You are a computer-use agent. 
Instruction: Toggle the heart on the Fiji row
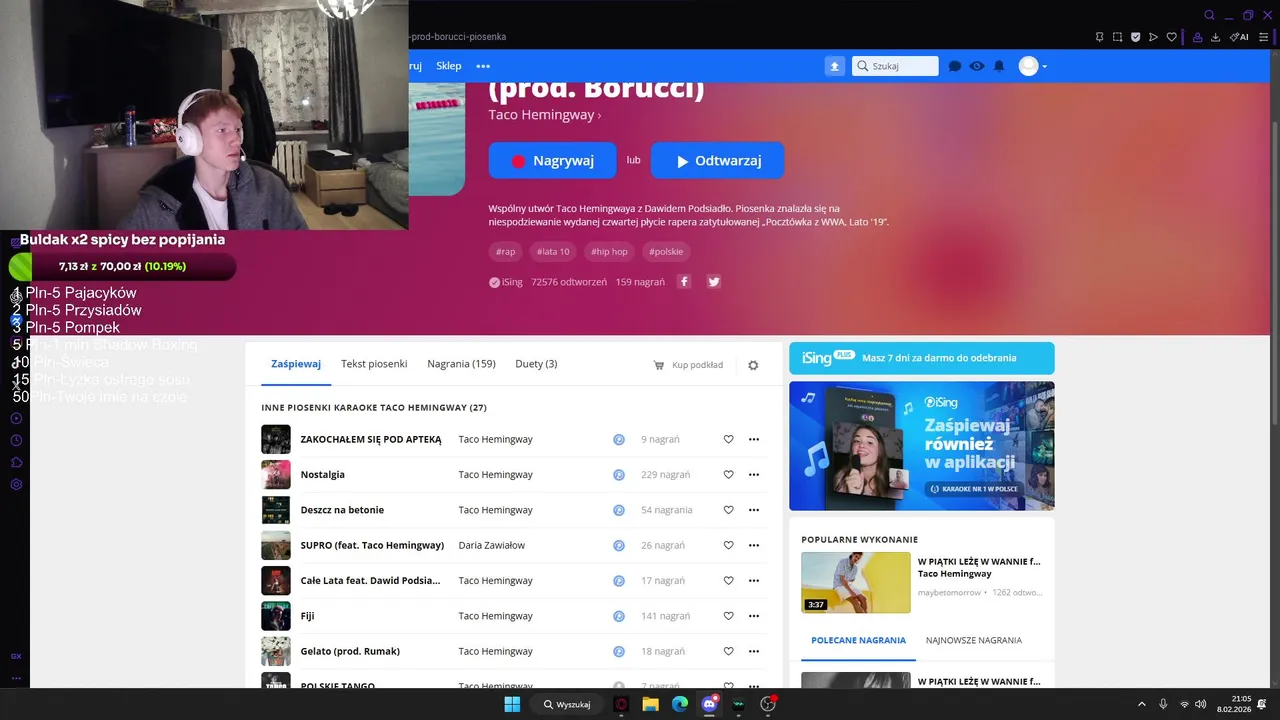pos(728,616)
